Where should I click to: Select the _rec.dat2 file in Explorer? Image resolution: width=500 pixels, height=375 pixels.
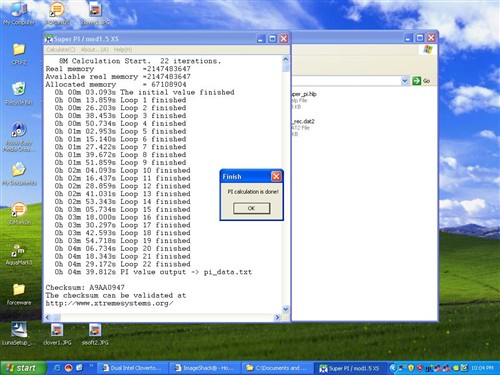coord(303,127)
